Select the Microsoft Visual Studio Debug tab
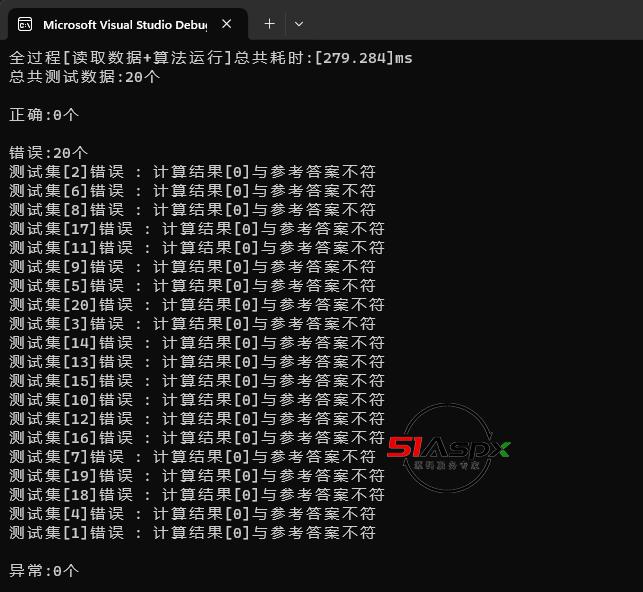The width and height of the screenshot is (643, 592). click(128, 25)
